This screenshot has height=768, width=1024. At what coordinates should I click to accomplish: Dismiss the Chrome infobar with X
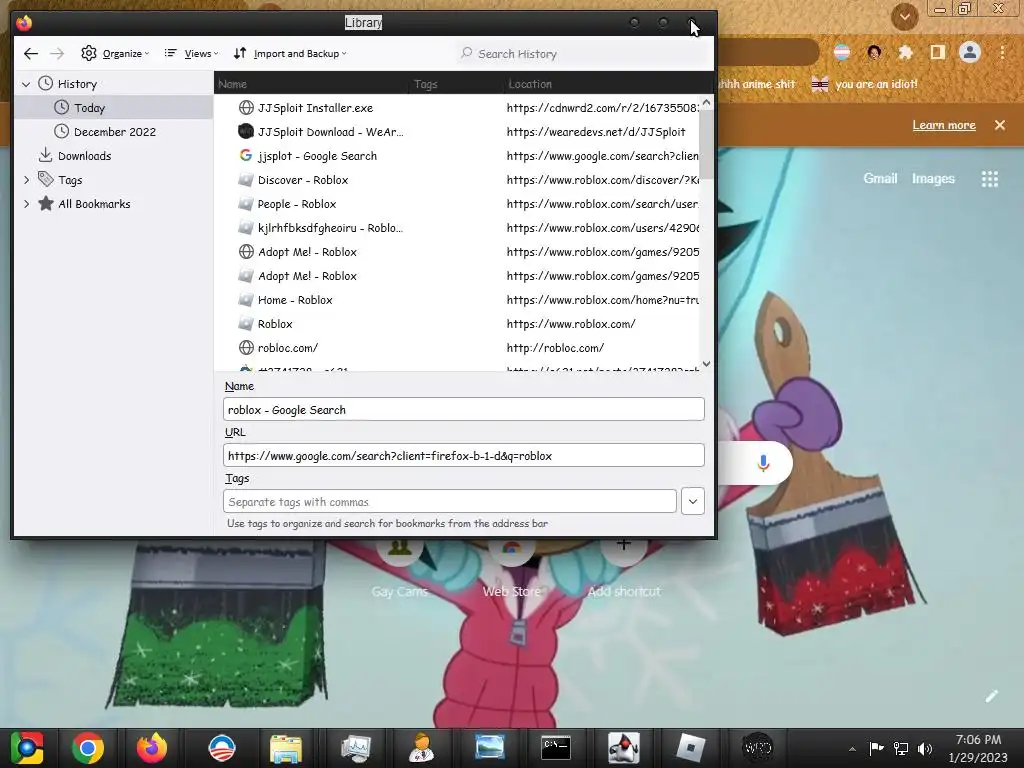(1000, 125)
